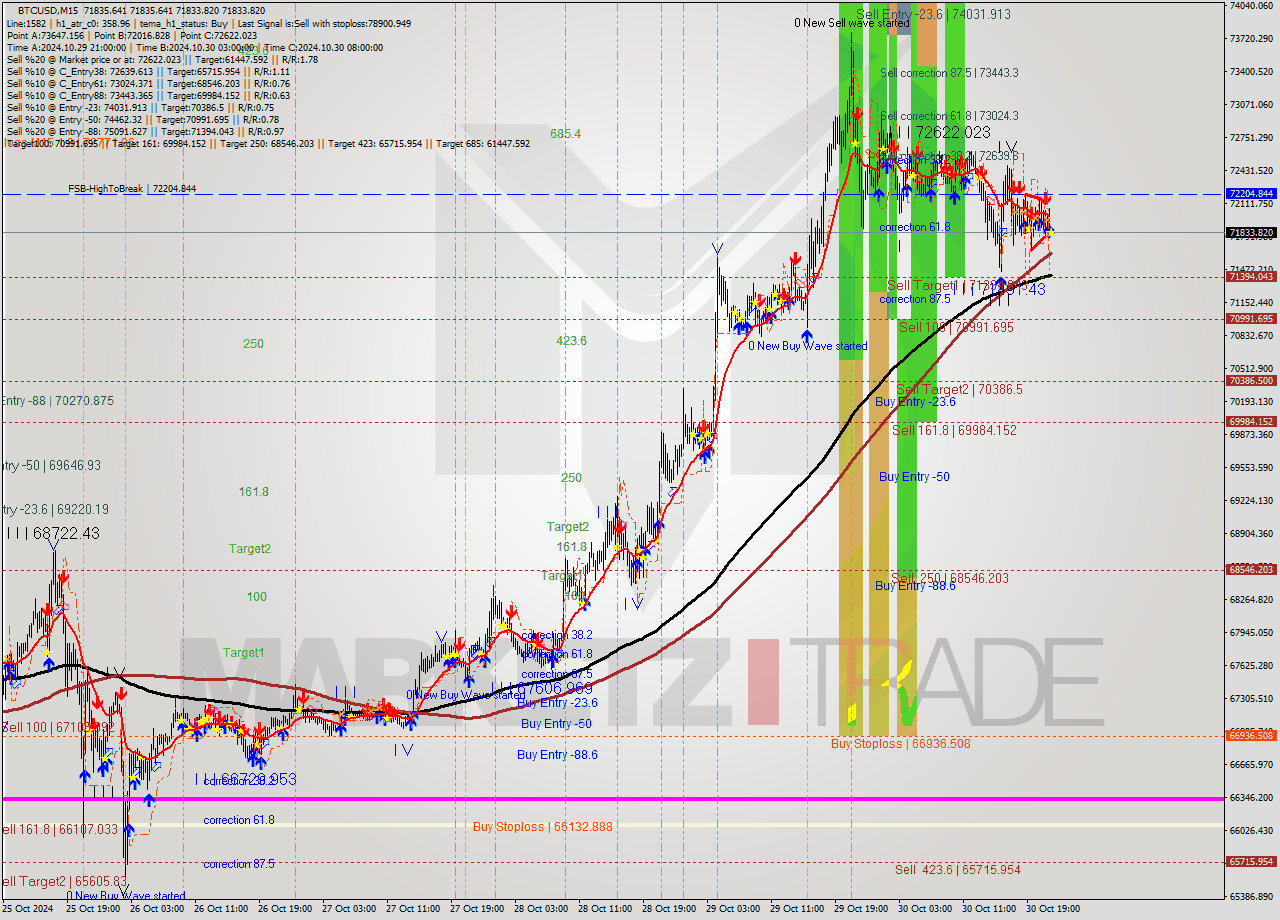Select the '27 Oct 03:00' time axis label
This screenshot has width=1280, height=920.
(349, 910)
